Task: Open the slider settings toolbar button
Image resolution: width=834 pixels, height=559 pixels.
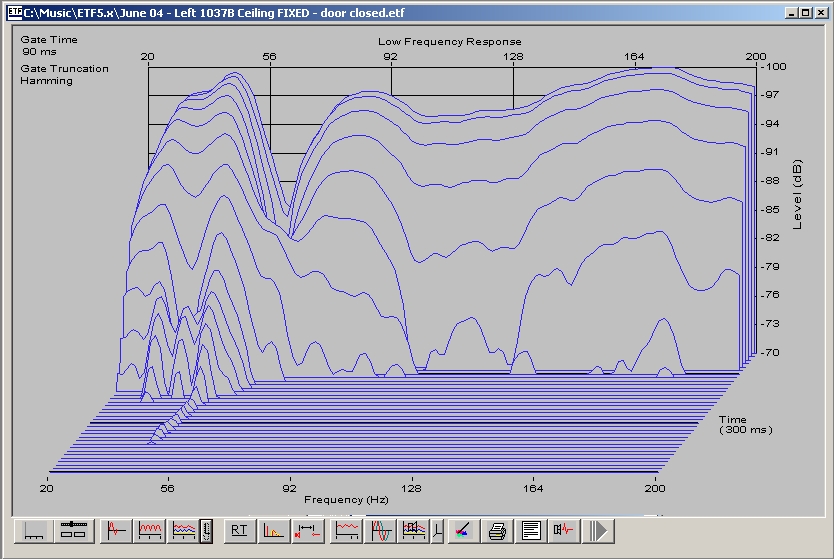Action: click(73, 530)
